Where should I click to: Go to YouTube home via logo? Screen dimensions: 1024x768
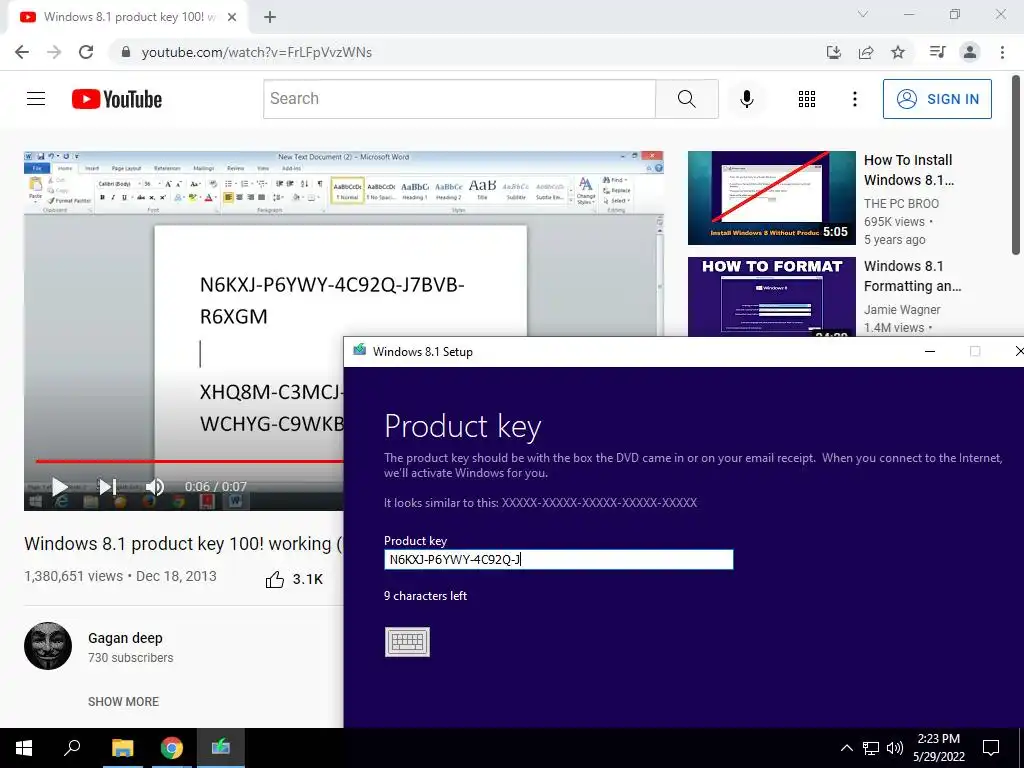[x=117, y=99]
